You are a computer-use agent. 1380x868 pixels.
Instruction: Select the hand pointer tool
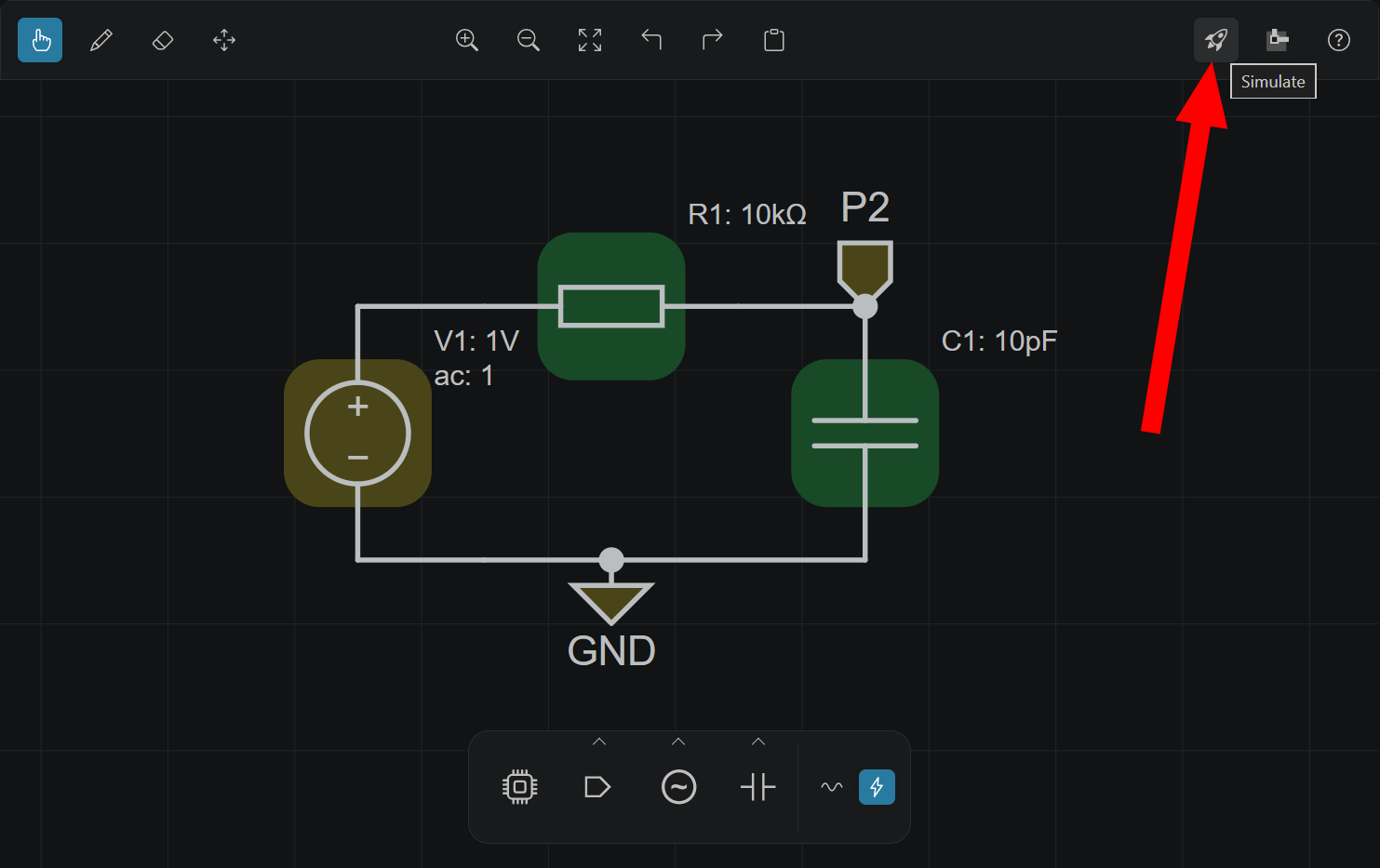[x=40, y=40]
